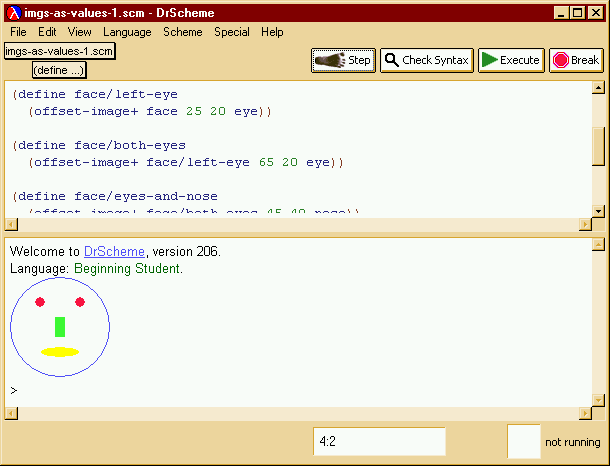Click the face image in interactions

60,327
